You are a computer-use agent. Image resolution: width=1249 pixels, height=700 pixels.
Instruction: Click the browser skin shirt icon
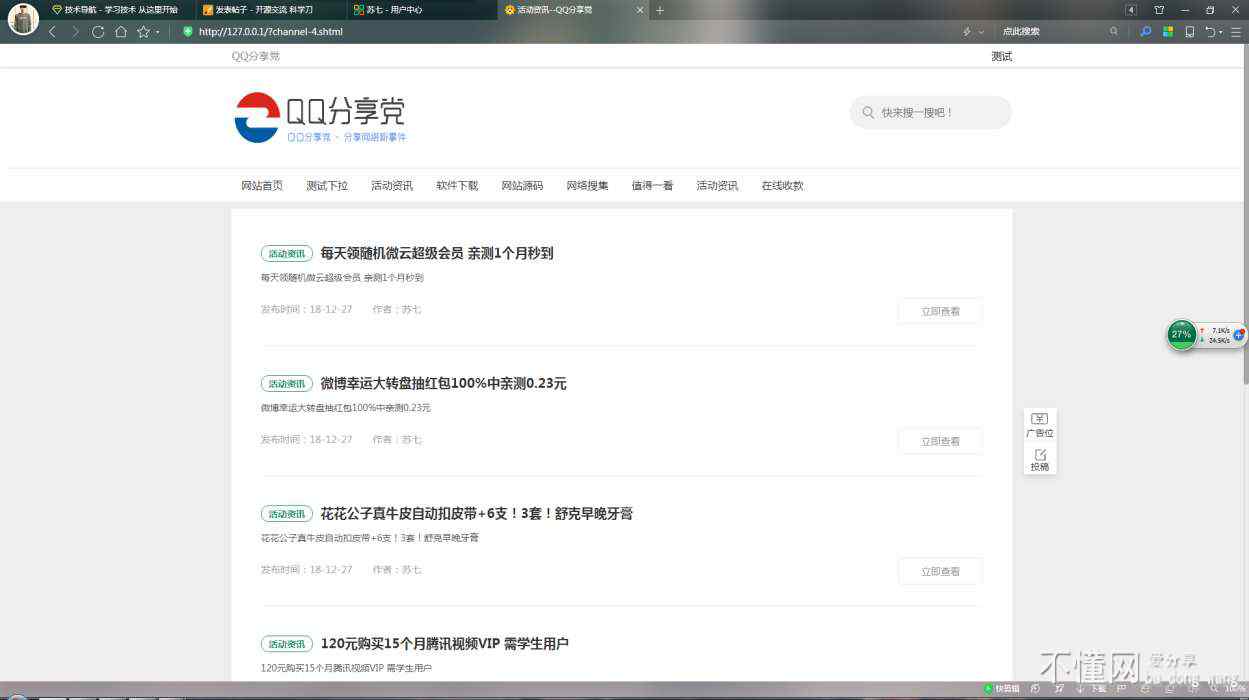tap(1159, 10)
